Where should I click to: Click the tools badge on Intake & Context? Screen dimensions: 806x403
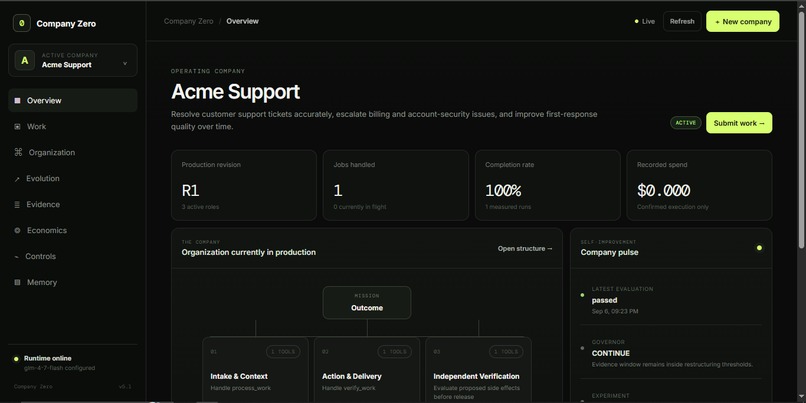click(x=283, y=352)
